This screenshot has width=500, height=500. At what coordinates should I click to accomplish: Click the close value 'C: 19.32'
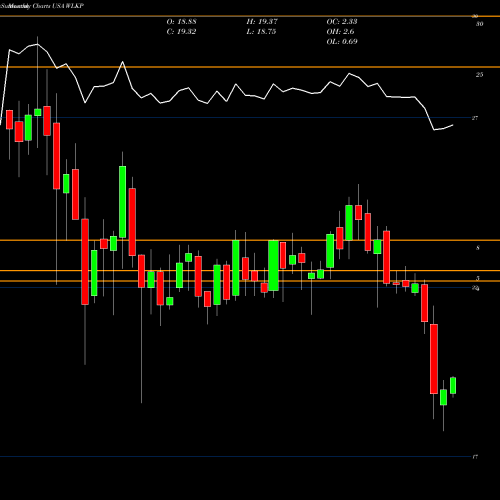click(181, 32)
